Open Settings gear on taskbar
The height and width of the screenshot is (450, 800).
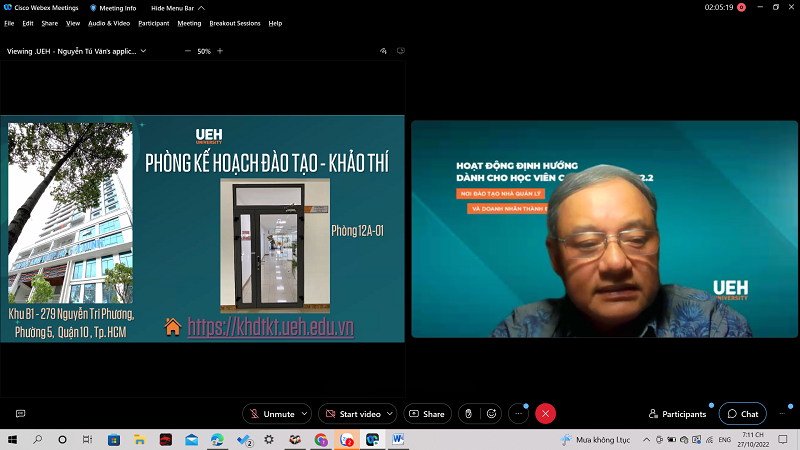(x=269, y=440)
